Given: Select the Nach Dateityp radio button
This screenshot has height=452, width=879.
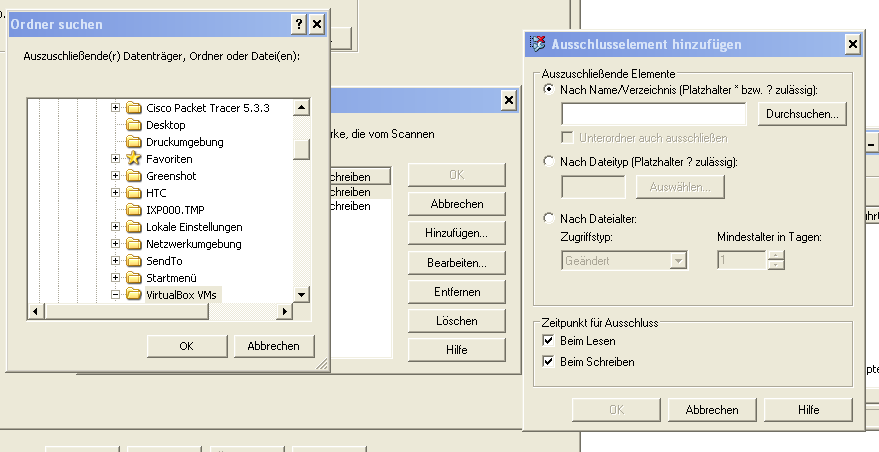Looking at the screenshot, I should 547,161.
